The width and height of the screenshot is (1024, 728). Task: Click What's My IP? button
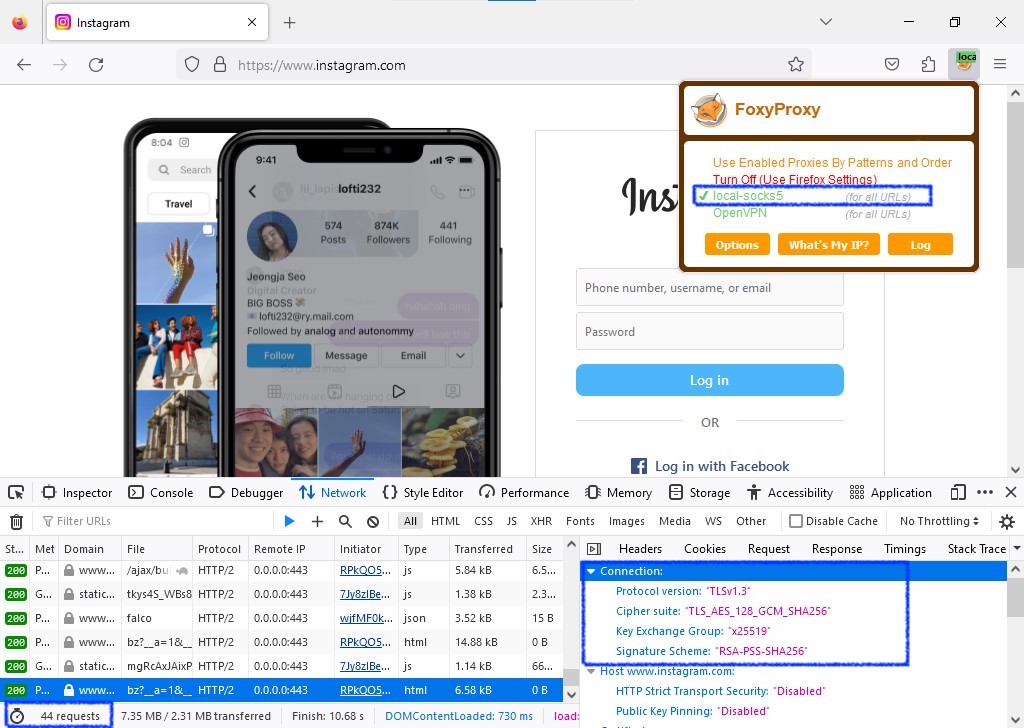pos(828,245)
